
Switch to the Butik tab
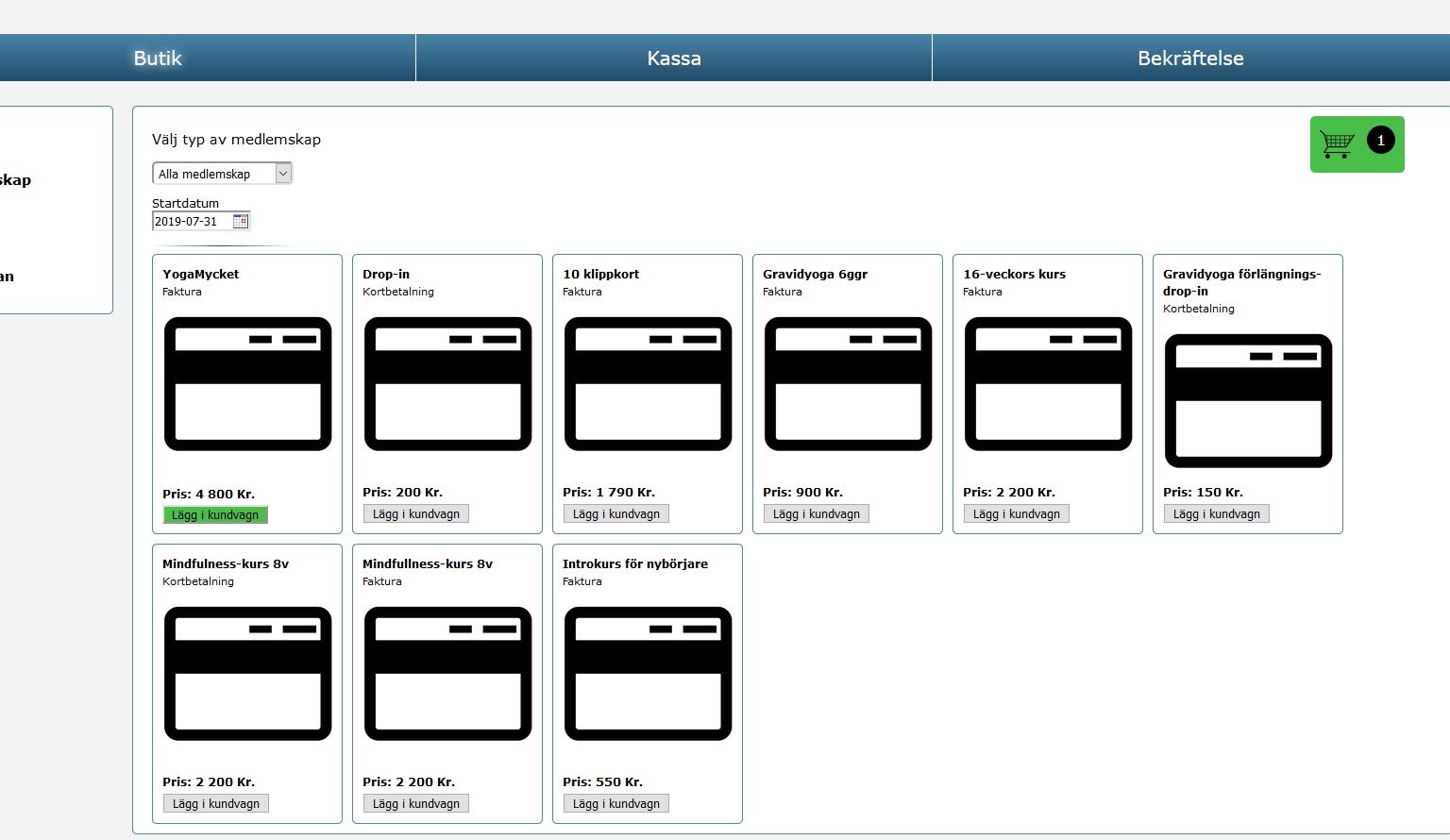(158, 59)
